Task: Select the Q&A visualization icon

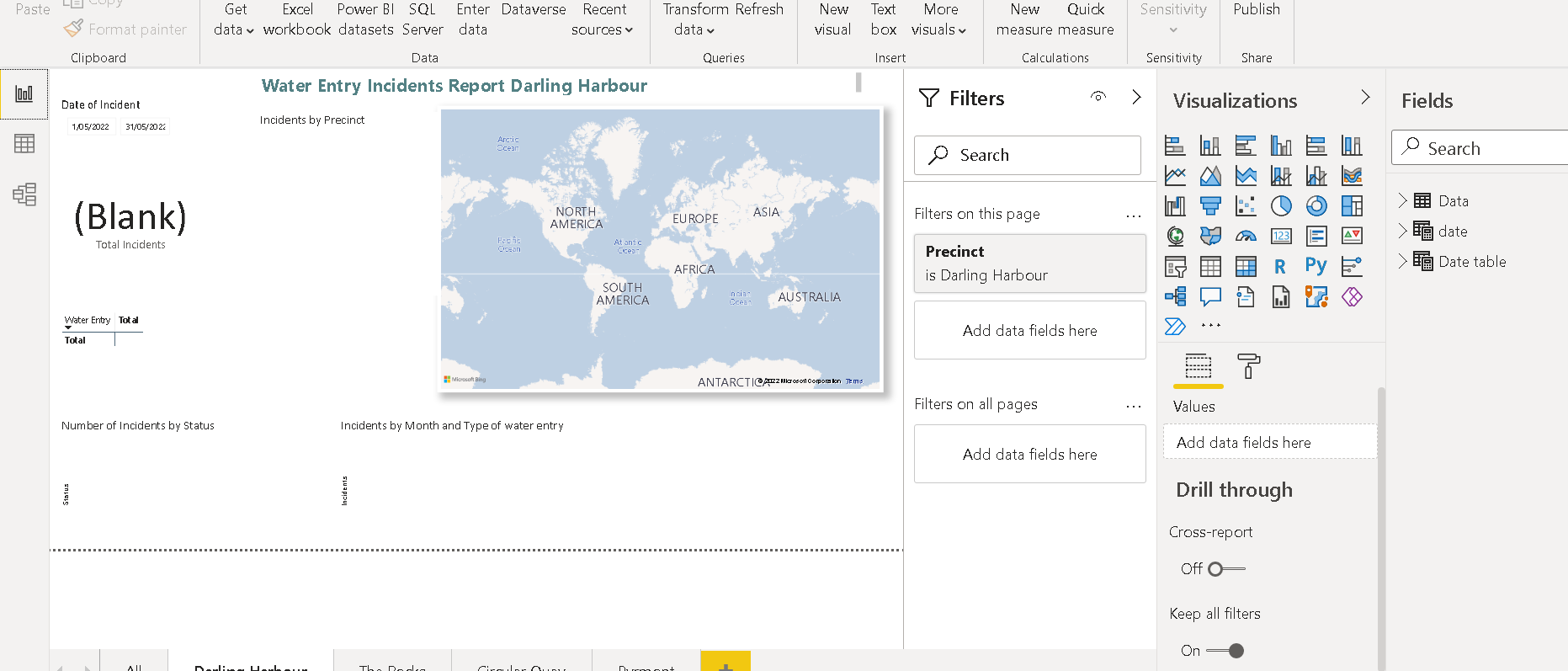Action: (x=1210, y=297)
